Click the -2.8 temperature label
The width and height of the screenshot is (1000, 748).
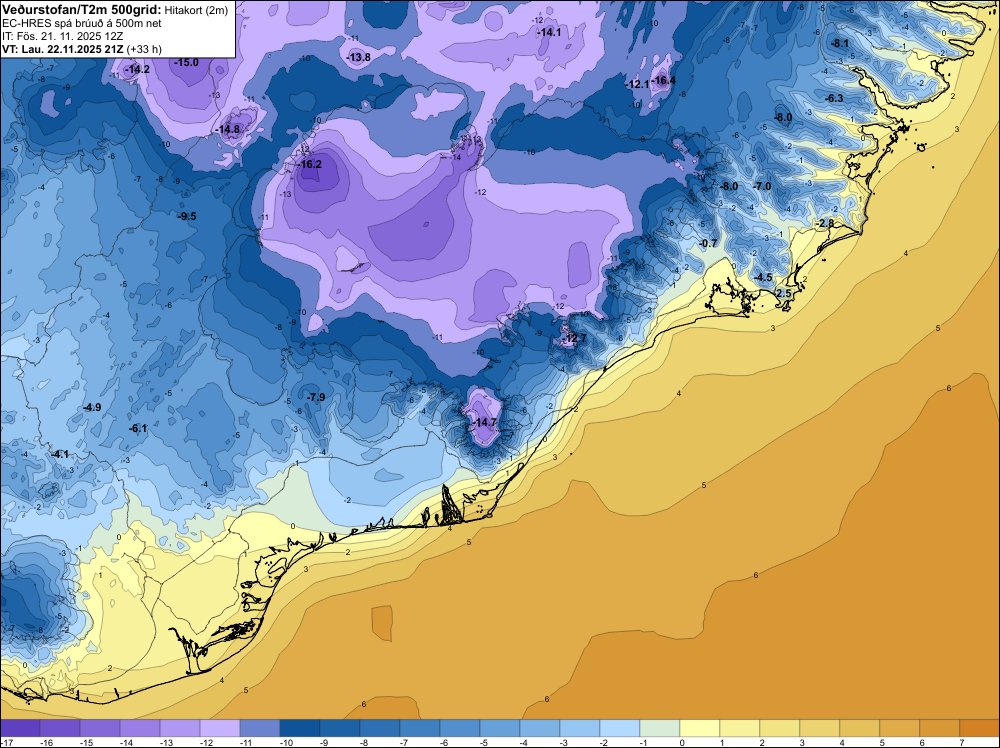[x=825, y=223]
